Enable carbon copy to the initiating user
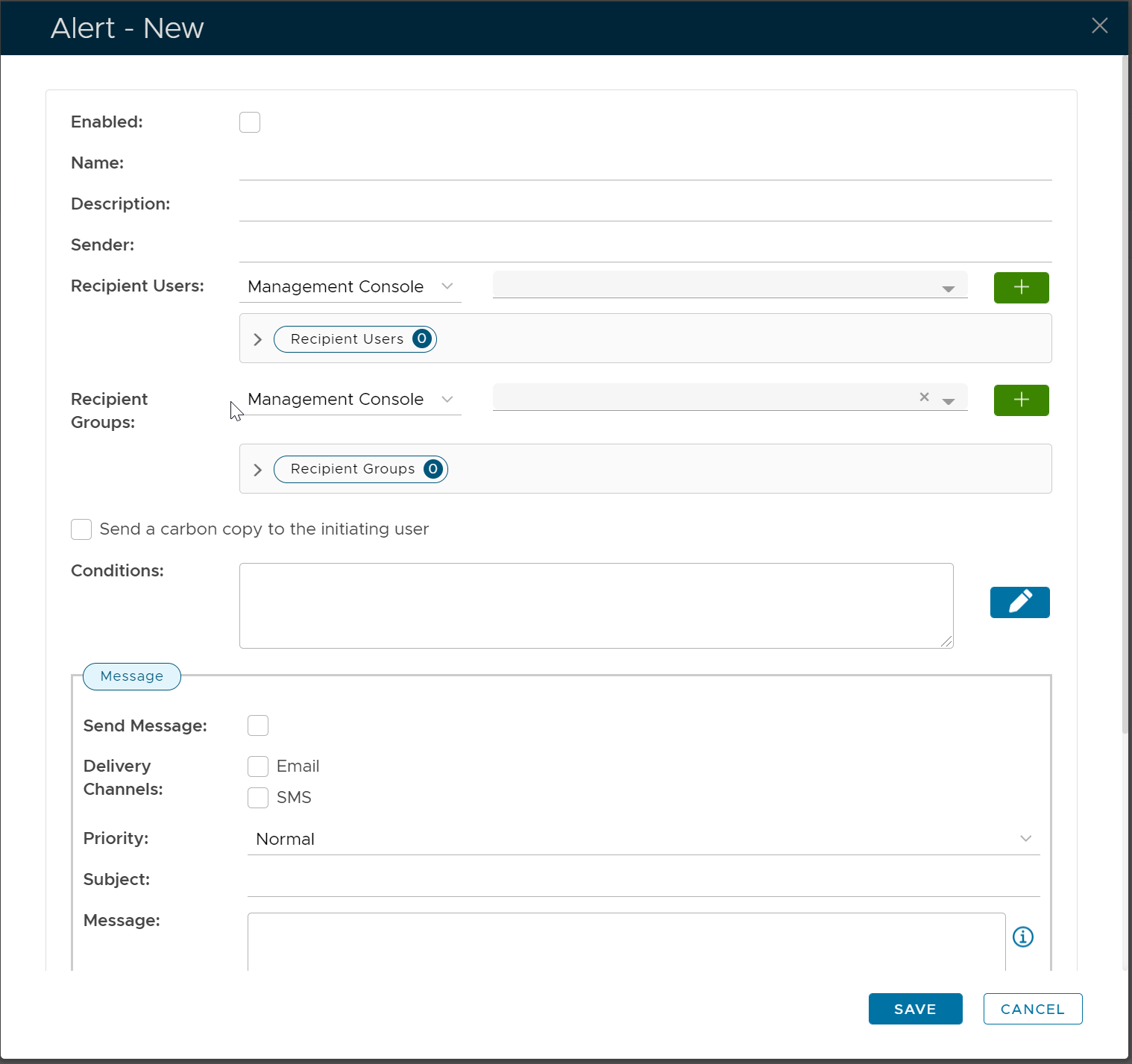The width and height of the screenshot is (1132, 1064). tap(81, 529)
